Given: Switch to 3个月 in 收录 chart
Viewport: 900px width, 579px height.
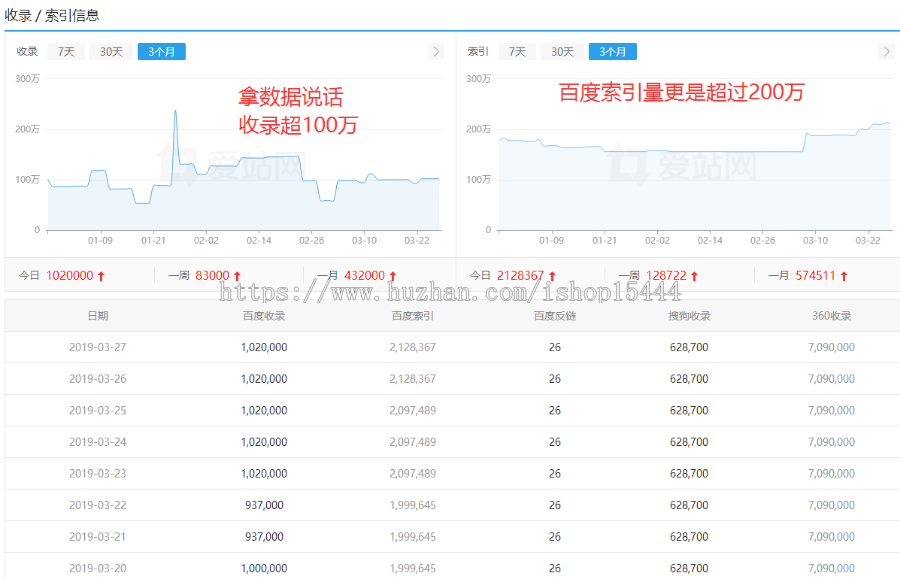Looking at the screenshot, I should tap(161, 51).
